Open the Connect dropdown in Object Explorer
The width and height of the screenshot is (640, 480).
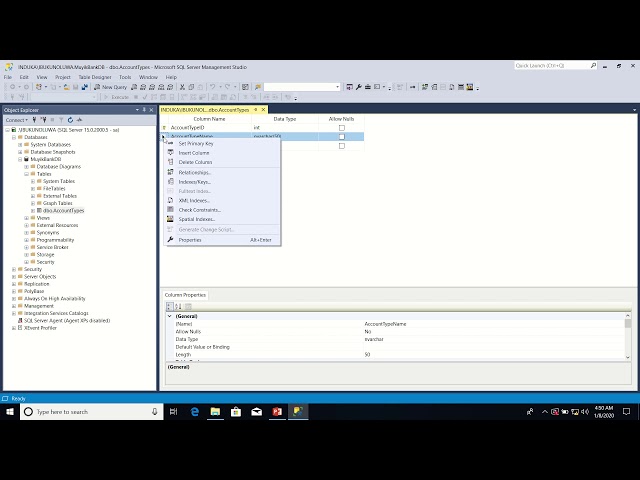(17, 120)
